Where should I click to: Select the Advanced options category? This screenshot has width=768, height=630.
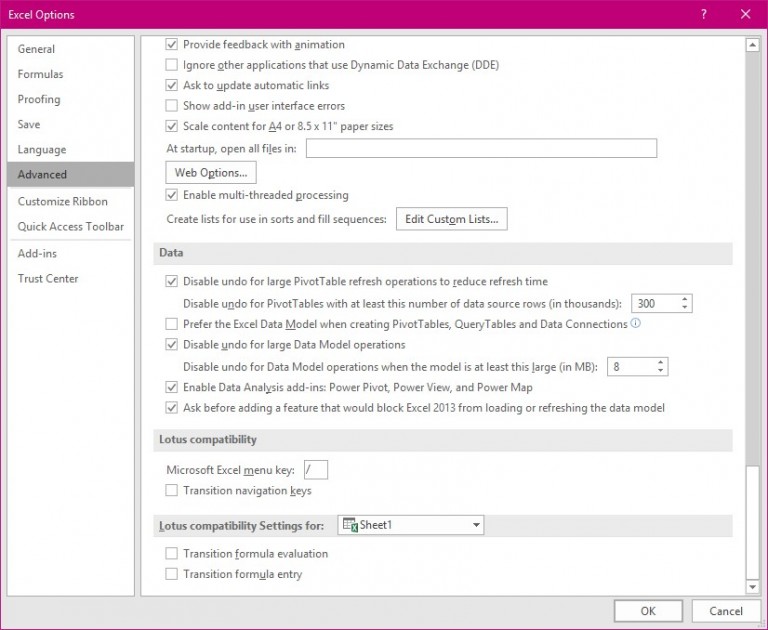[x=71, y=174]
